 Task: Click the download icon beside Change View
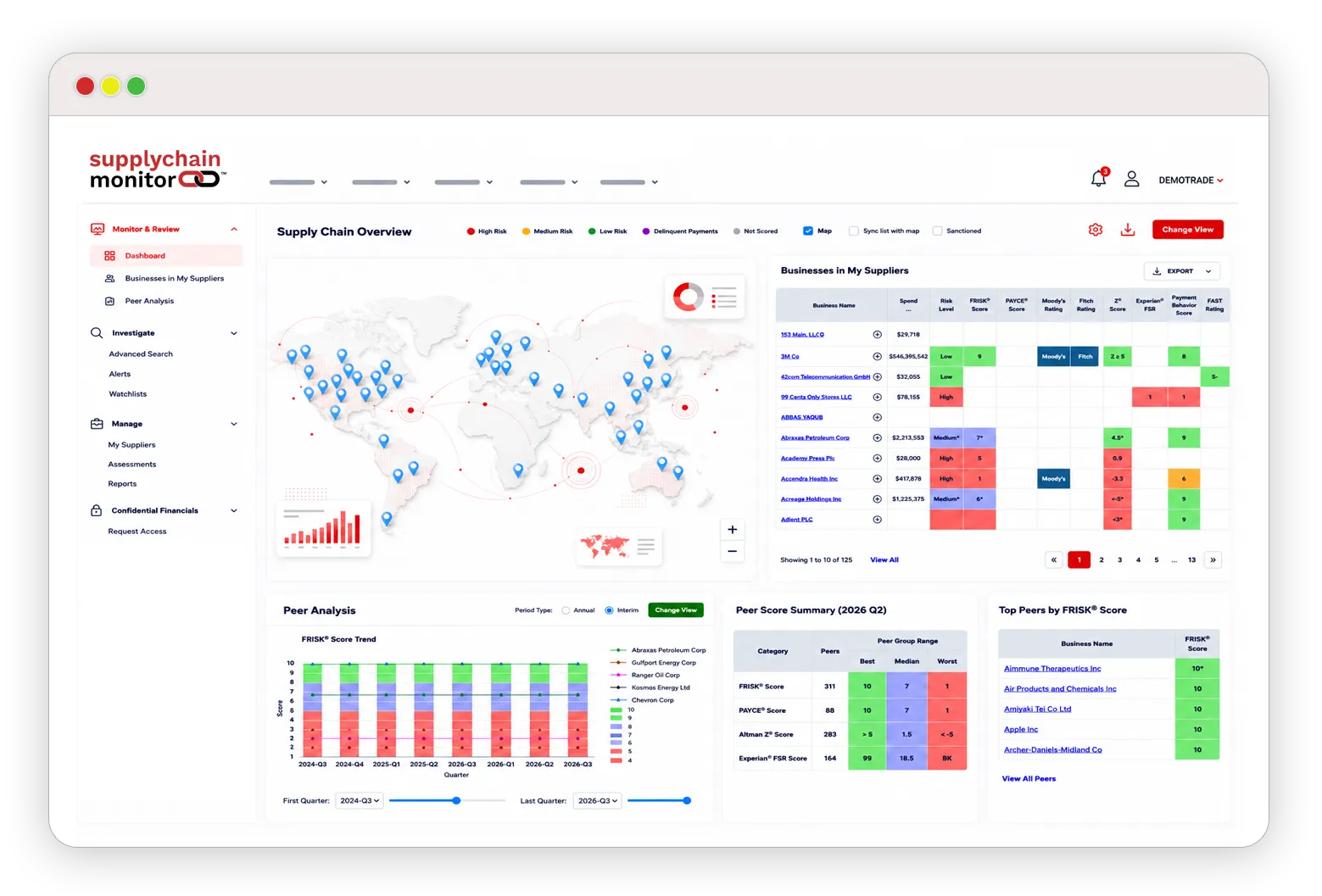[1128, 230]
